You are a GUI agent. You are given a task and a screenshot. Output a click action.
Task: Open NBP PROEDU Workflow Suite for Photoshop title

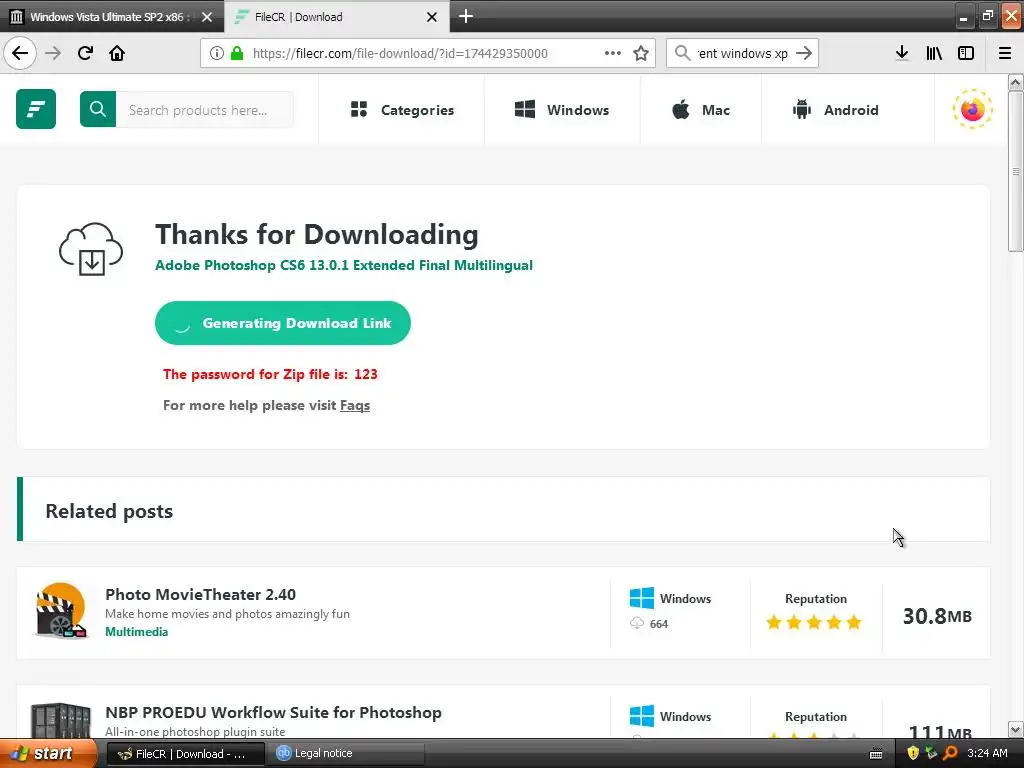click(273, 712)
